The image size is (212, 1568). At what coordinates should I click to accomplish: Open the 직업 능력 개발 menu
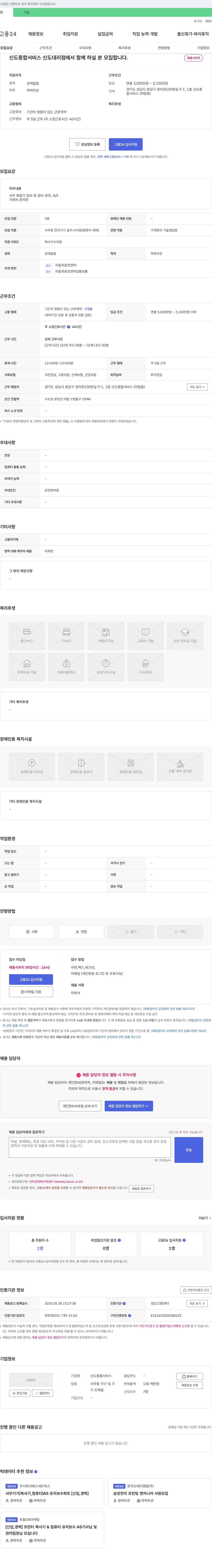(145, 34)
